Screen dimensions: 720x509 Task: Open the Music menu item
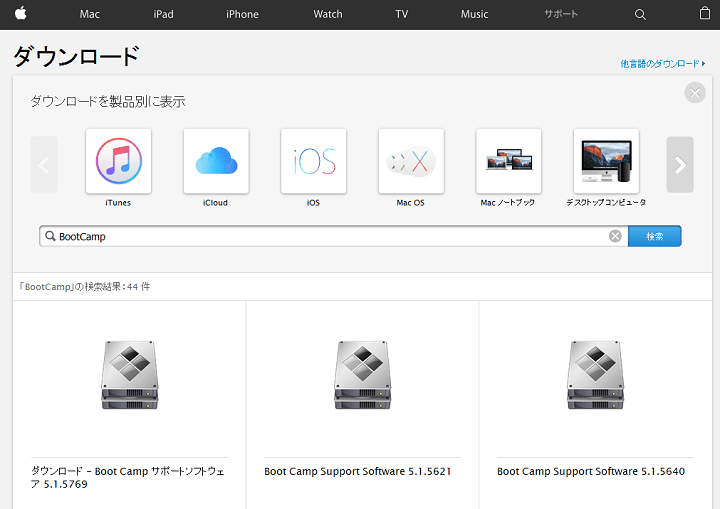tap(474, 14)
